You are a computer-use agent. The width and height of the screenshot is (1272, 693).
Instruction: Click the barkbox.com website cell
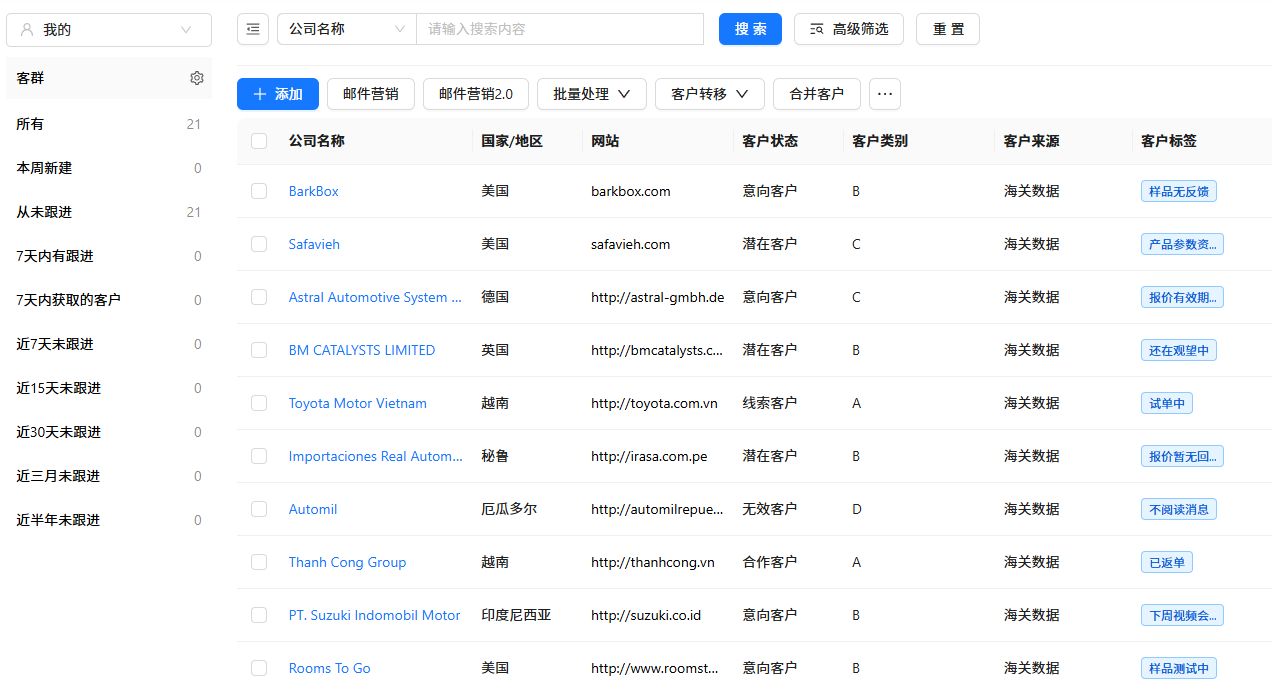pos(631,191)
